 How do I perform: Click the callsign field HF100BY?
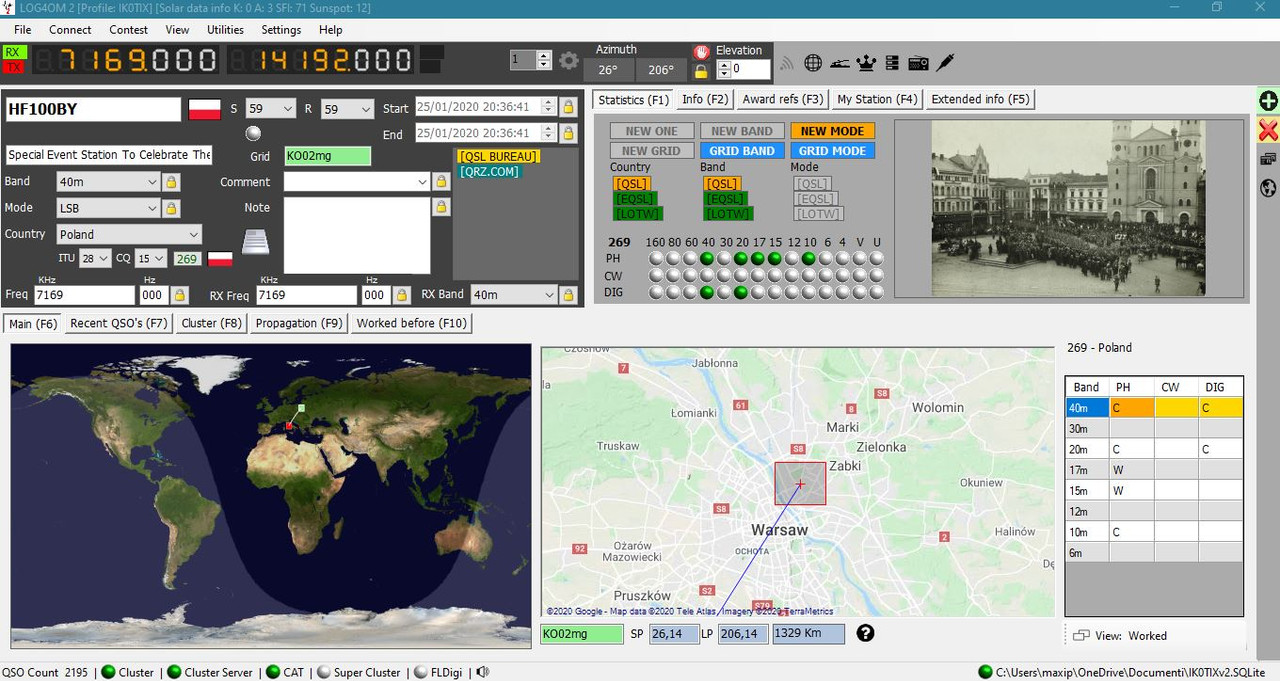tap(93, 109)
